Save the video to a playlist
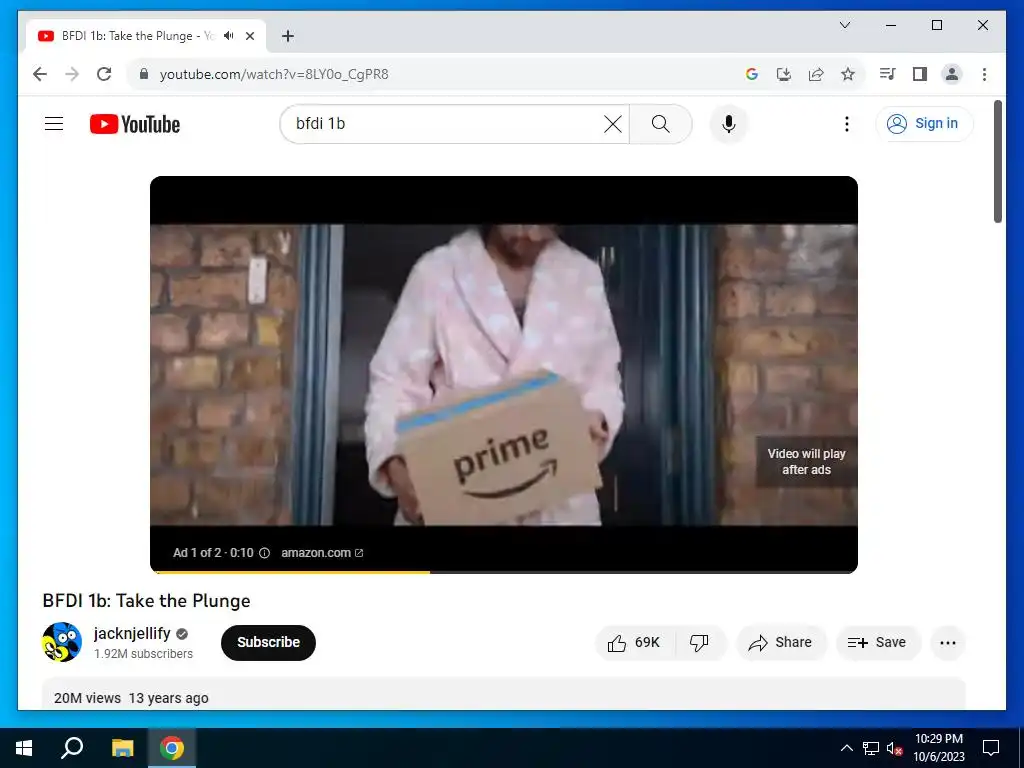The height and width of the screenshot is (768, 1024). (878, 643)
